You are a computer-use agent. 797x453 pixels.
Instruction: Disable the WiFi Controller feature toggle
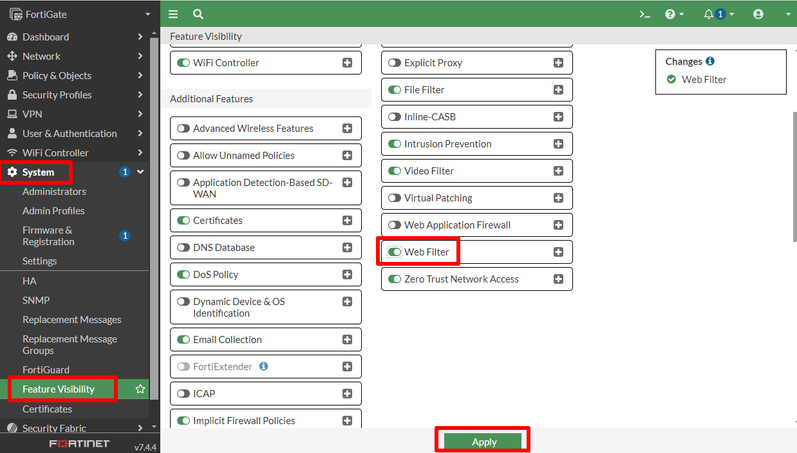click(x=183, y=63)
